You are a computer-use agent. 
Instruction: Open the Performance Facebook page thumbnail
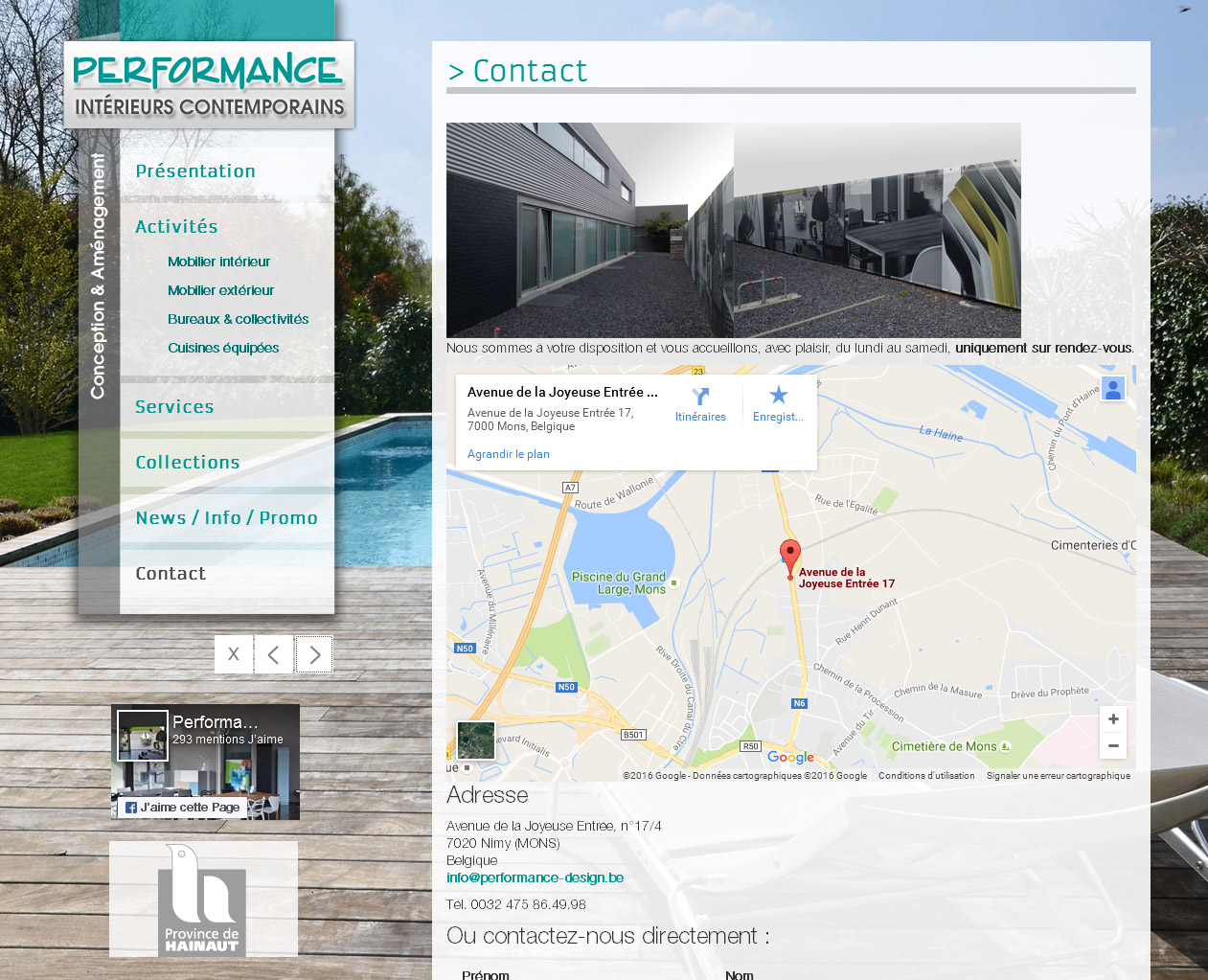[x=143, y=736]
